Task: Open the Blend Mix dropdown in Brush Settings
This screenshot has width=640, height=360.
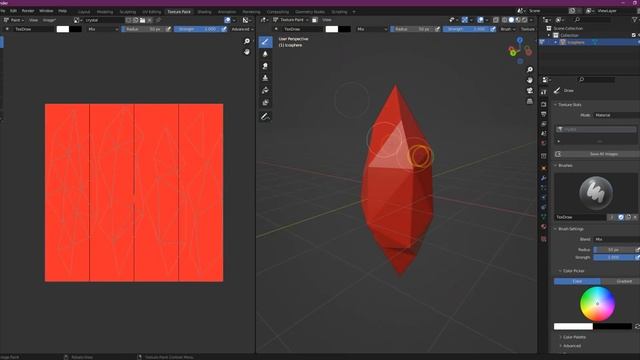Action: (x=616, y=239)
